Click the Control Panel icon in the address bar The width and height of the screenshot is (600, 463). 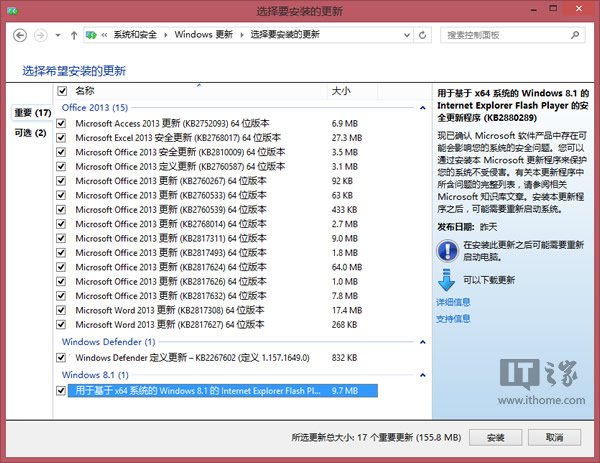pos(91,35)
